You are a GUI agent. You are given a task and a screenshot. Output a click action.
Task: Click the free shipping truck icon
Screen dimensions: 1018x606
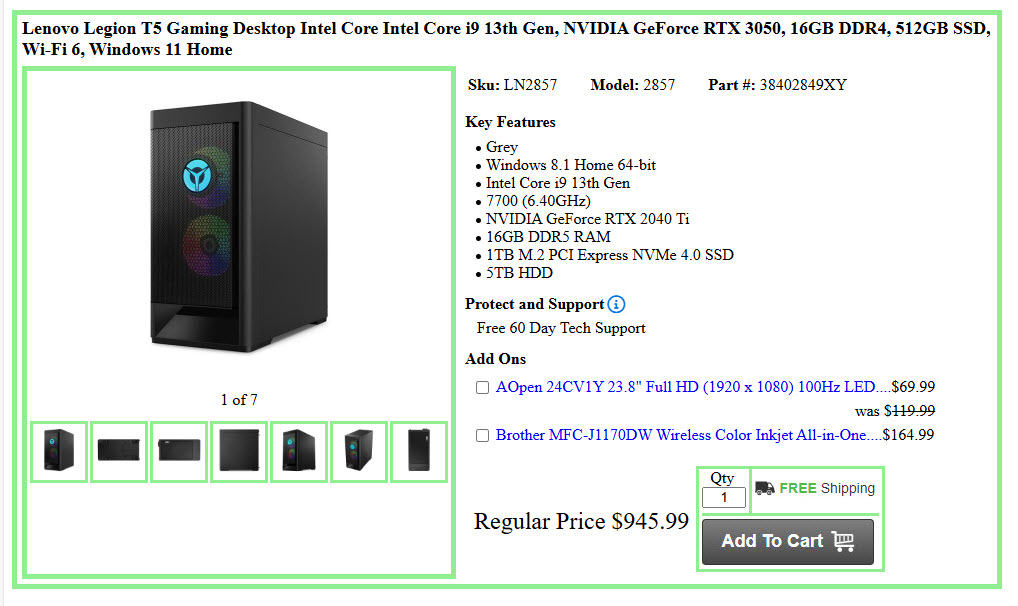(765, 488)
